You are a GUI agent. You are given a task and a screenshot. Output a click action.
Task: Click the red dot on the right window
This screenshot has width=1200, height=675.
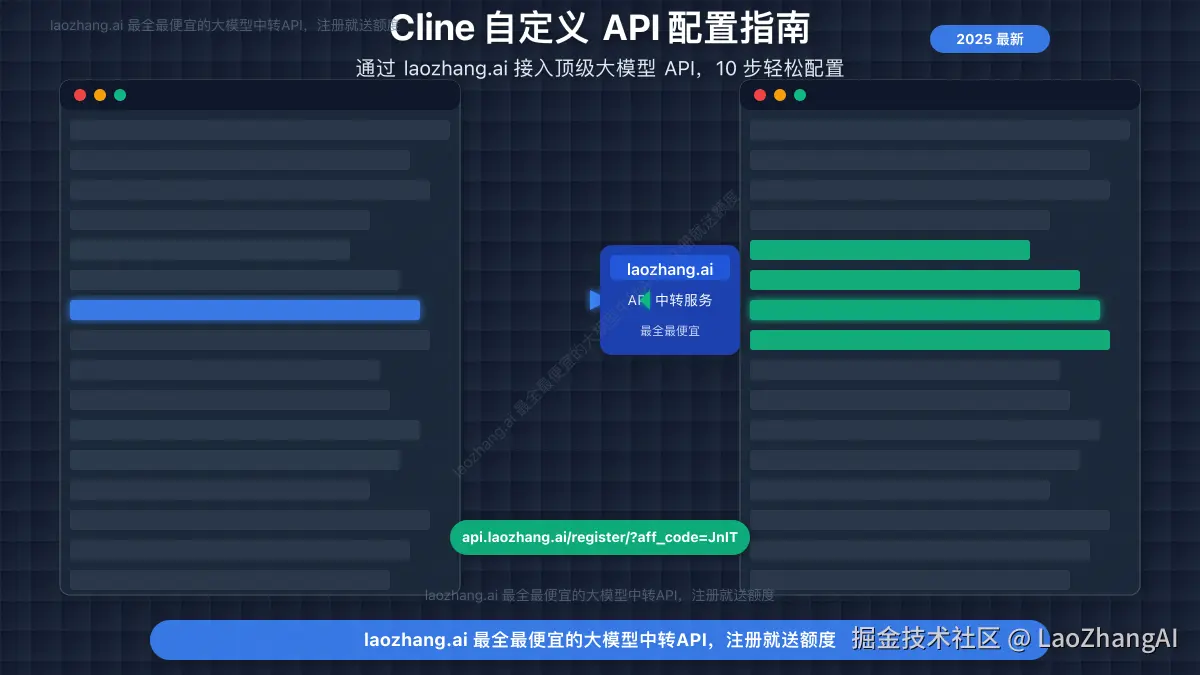[760, 95]
